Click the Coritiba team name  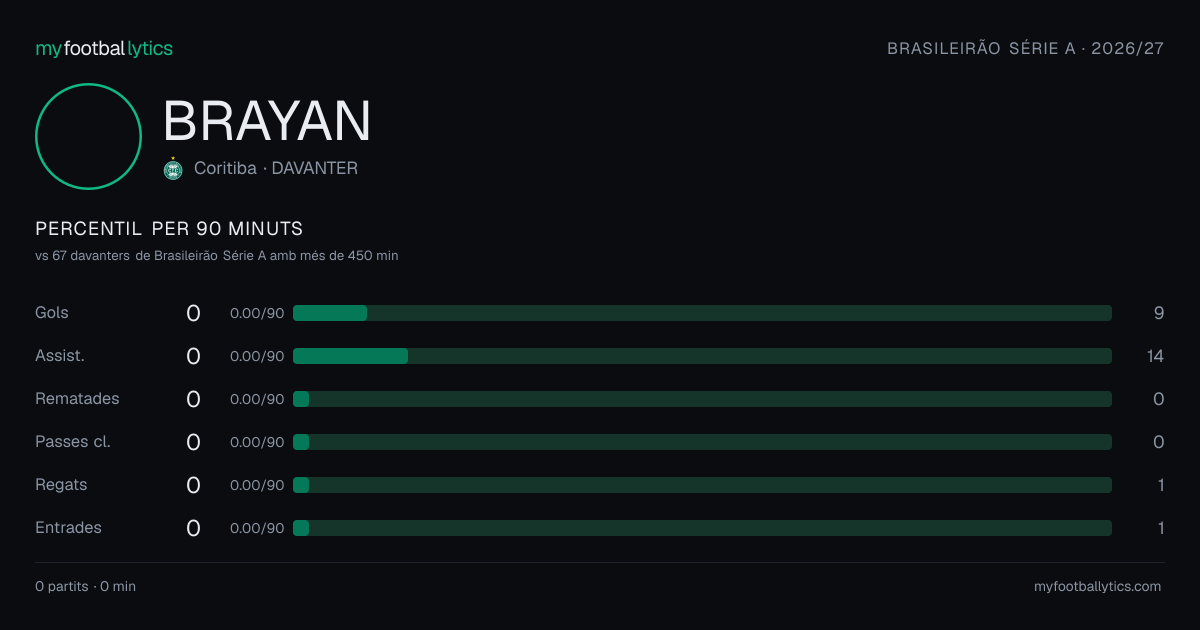[225, 169]
